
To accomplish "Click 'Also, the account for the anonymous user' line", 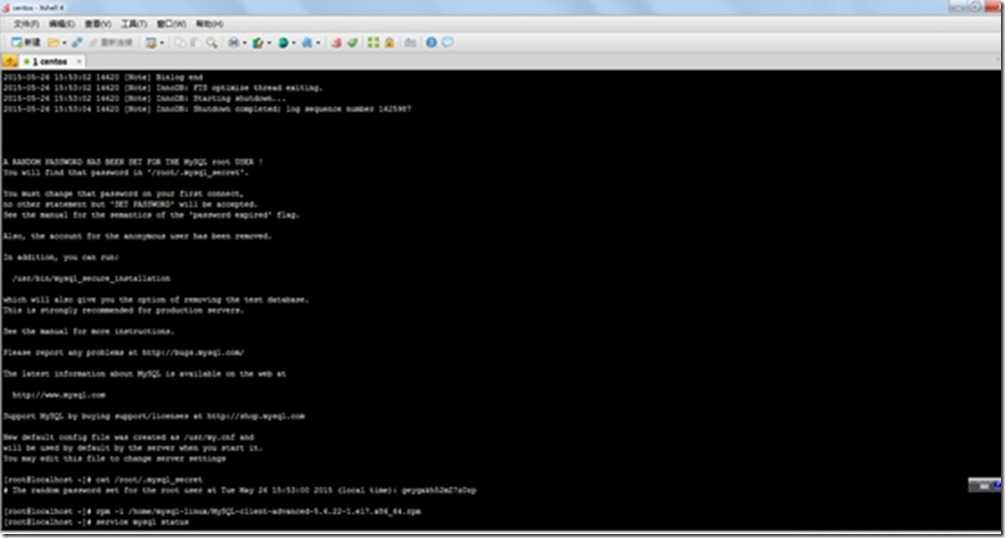I will tap(137, 236).
